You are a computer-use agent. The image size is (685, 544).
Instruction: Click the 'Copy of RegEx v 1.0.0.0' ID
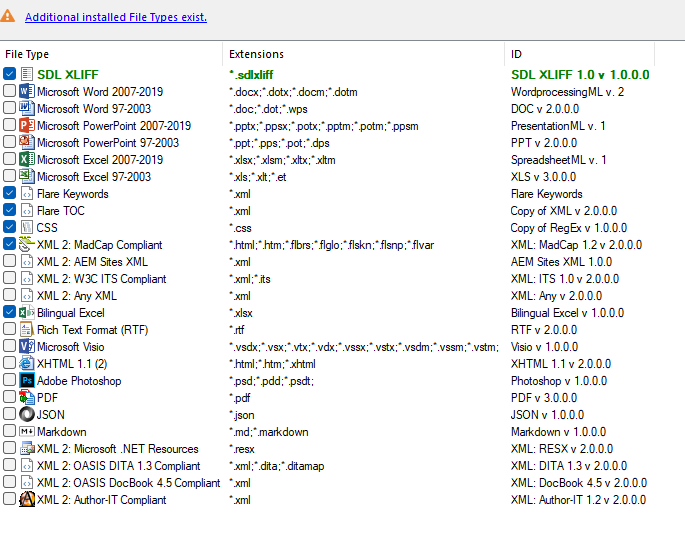569,228
